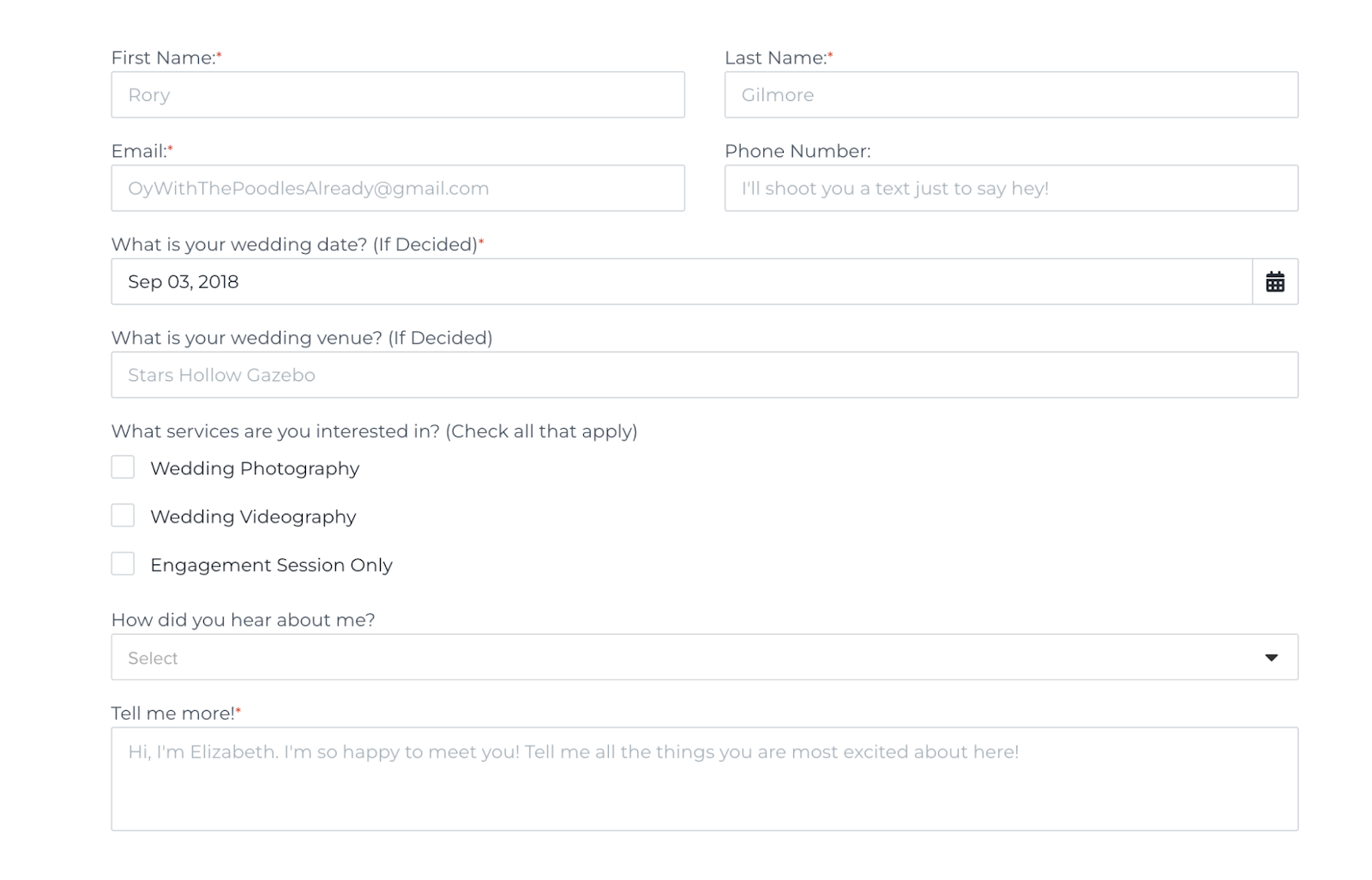Click the dropdown caret arrow in Select field

pyautogui.click(x=1271, y=658)
